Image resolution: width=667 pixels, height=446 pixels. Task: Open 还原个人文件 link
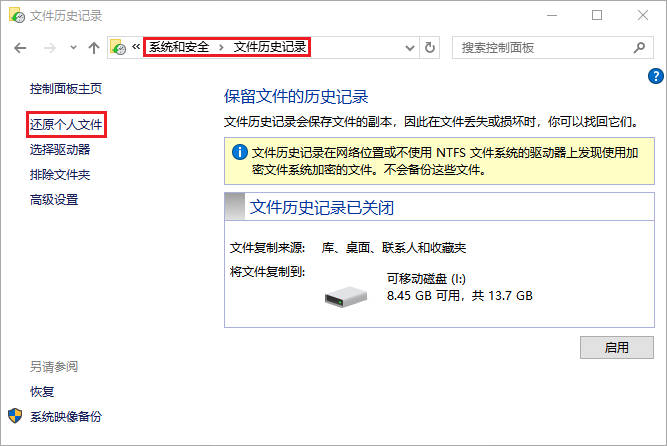[x=66, y=125]
